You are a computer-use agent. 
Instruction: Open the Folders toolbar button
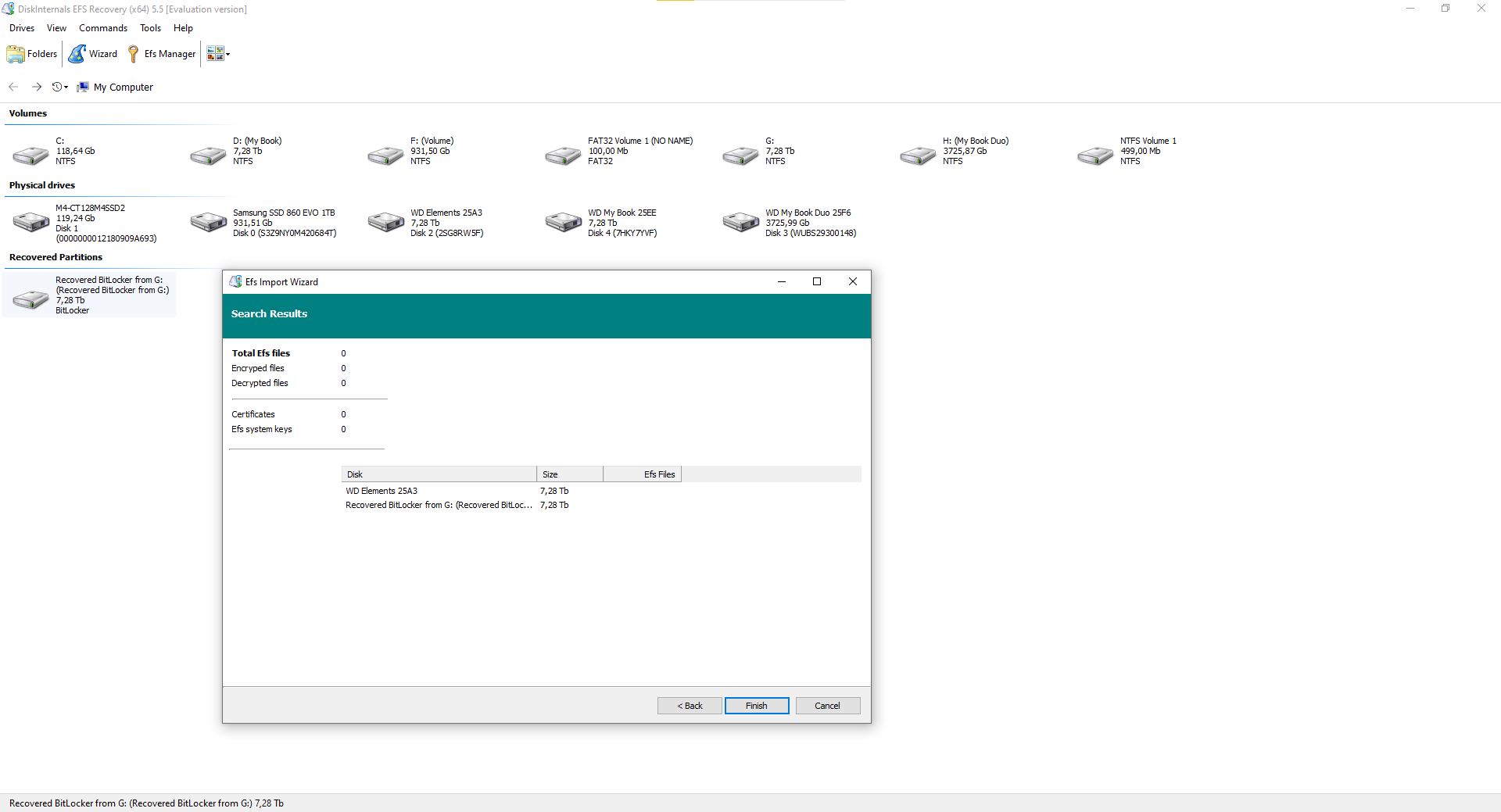[x=32, y=54]
